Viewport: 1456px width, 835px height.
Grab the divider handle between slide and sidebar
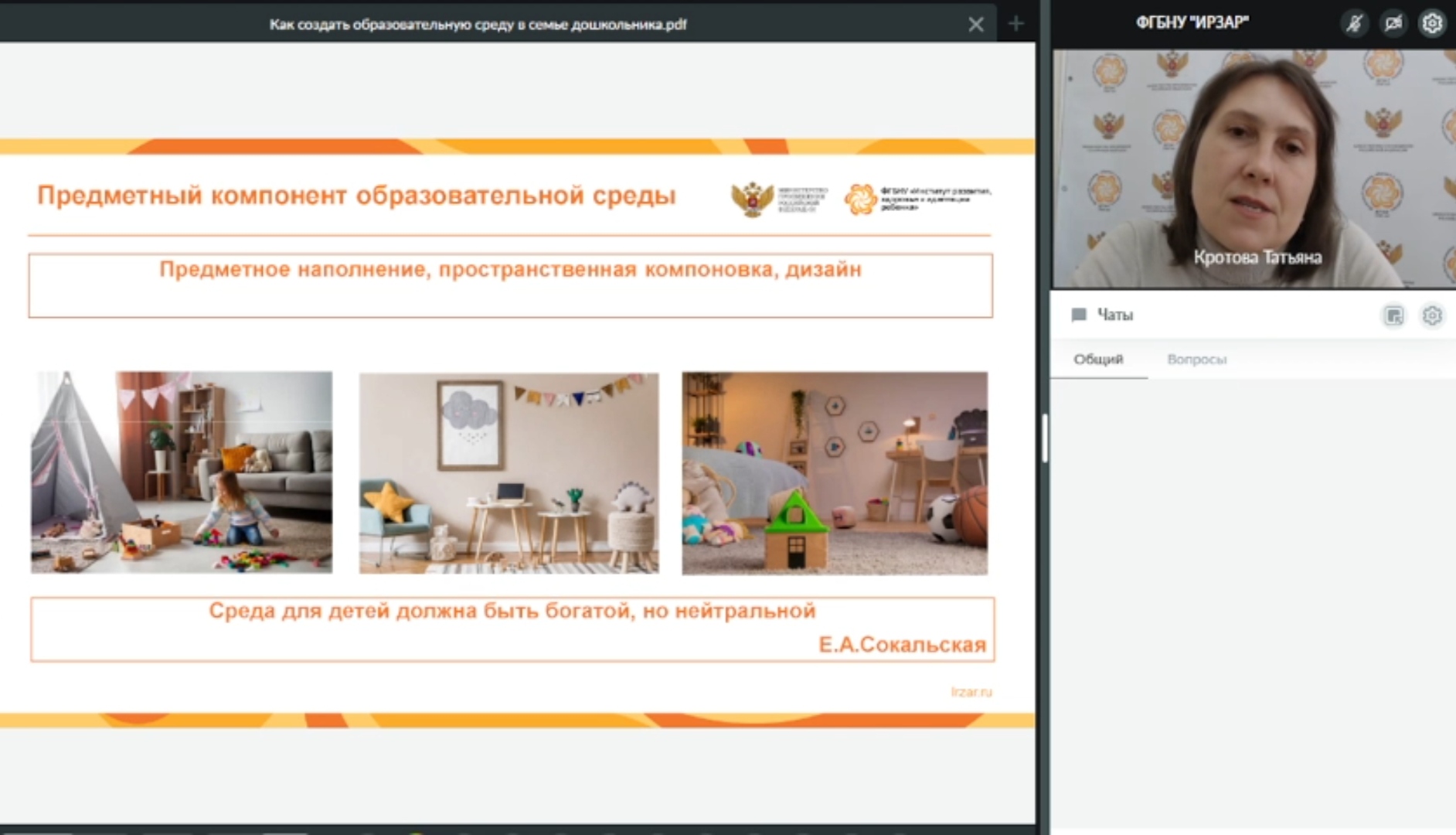tap(1044, 438)
